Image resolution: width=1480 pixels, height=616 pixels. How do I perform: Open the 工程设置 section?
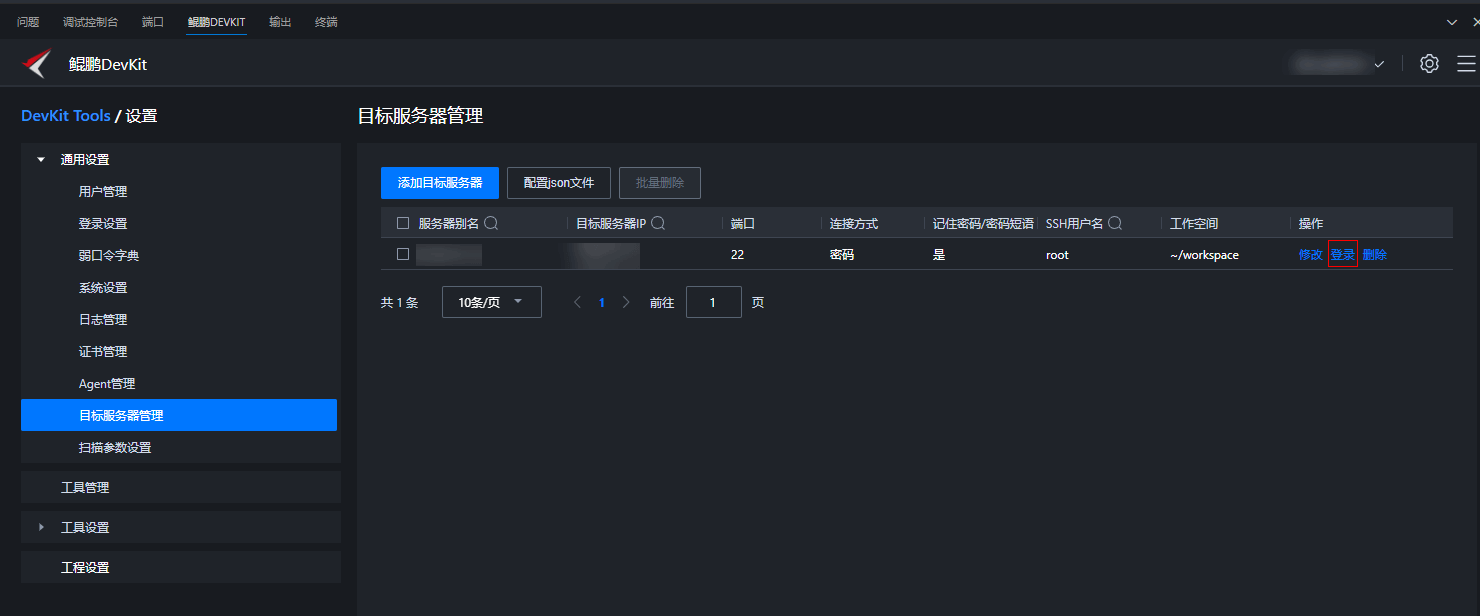(181, 567)
